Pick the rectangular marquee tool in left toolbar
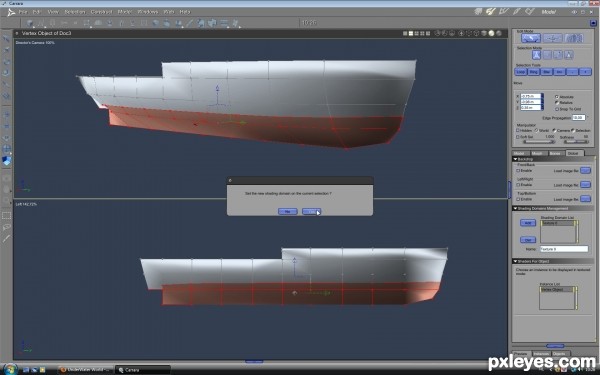The image size is (600, 375). coord(7,216)
